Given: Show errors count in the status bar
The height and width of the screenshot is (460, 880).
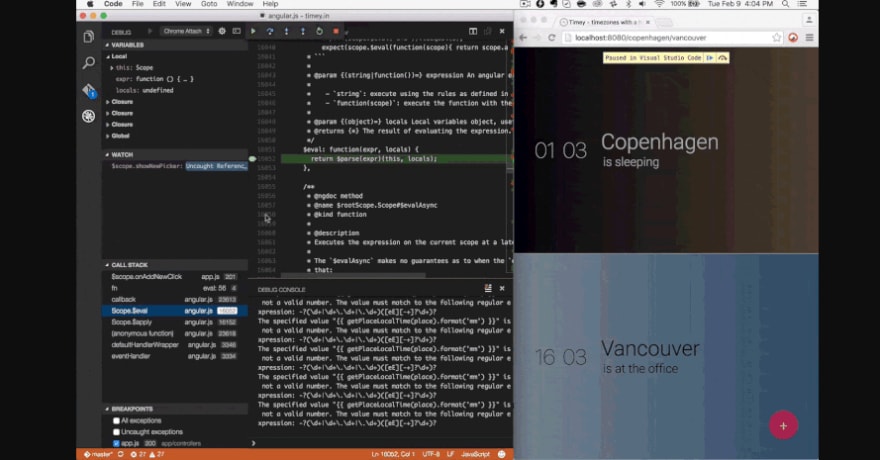Looking at the screenshot, I should [x=138, y=454].
